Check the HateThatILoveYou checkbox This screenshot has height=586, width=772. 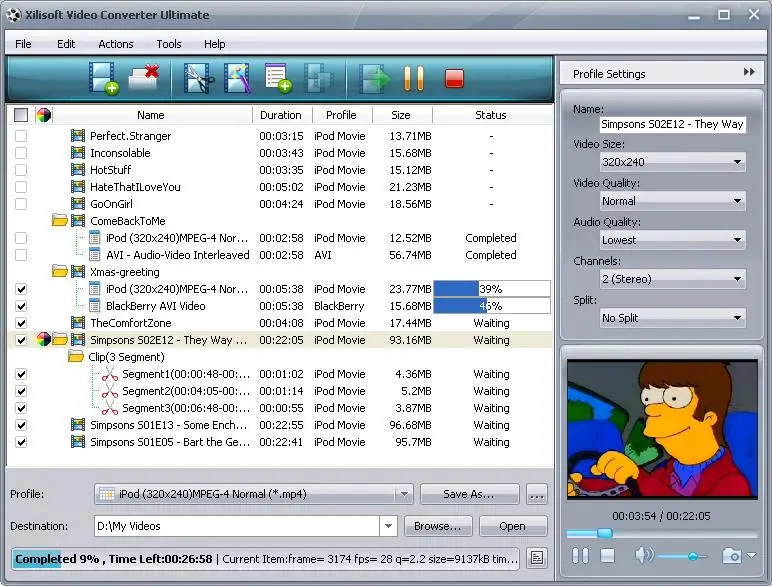point(21,187)
